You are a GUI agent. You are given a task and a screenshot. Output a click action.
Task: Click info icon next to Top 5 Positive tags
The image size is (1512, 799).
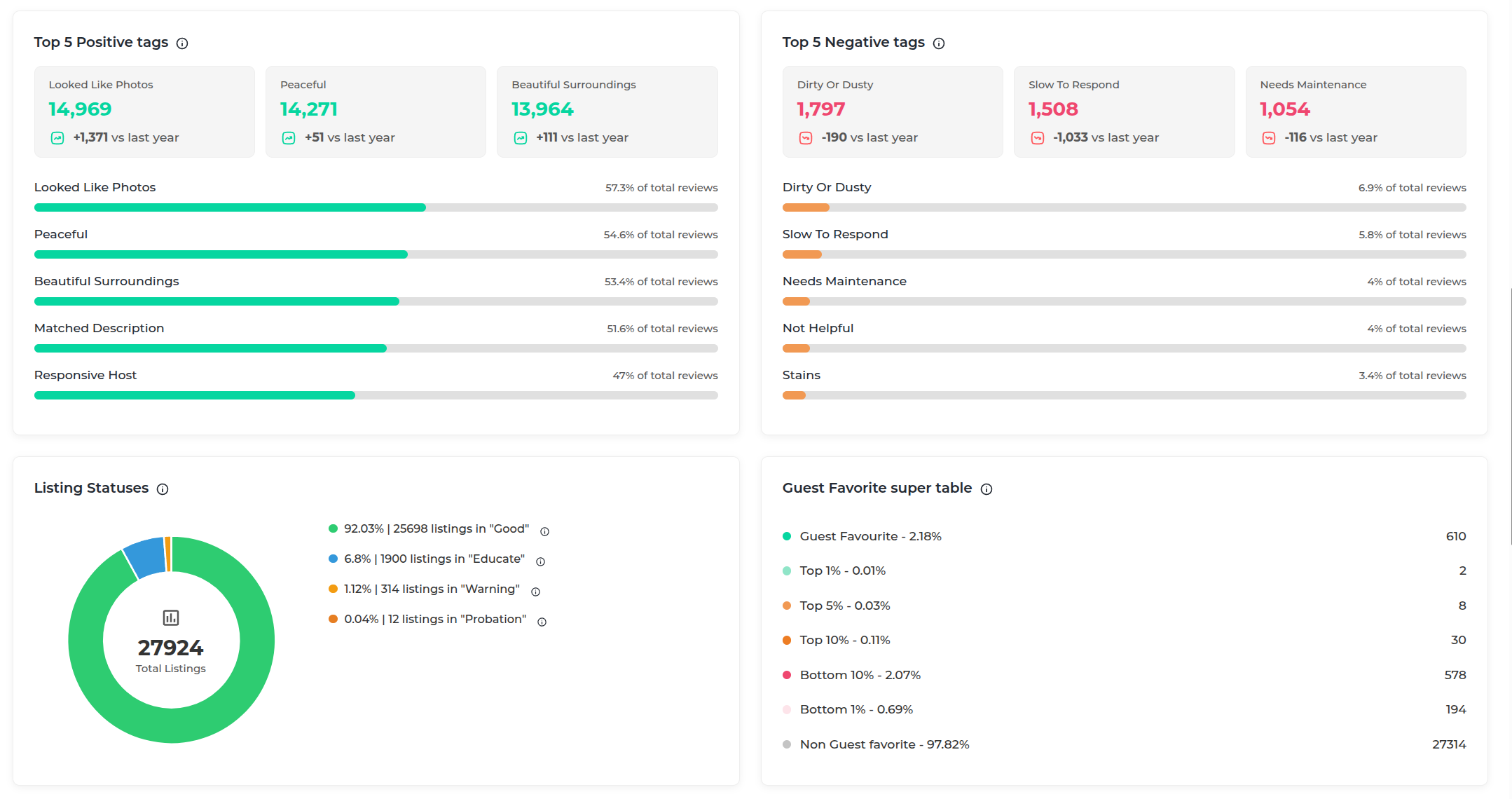point(182,43)
